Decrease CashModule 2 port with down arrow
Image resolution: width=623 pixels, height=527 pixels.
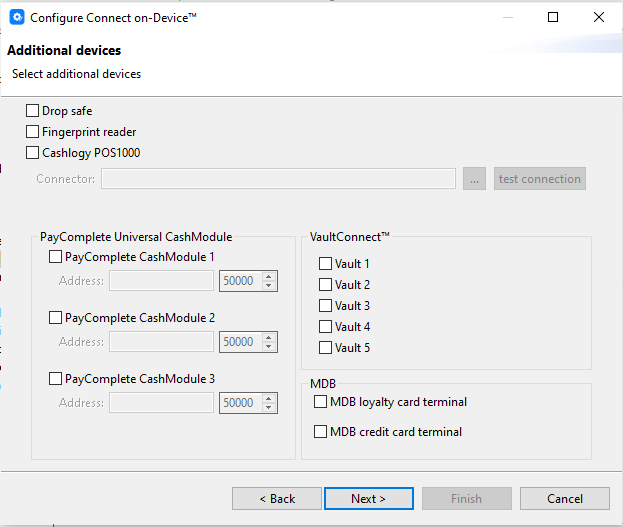click(x=269, y=346)
